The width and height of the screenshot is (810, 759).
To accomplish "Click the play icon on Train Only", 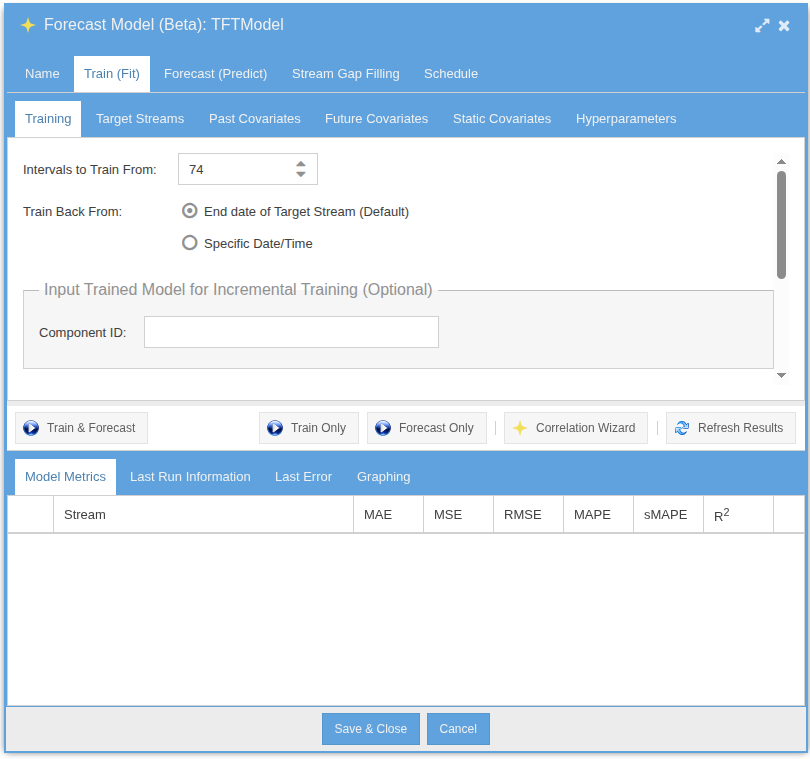I will tap(275, 428).
